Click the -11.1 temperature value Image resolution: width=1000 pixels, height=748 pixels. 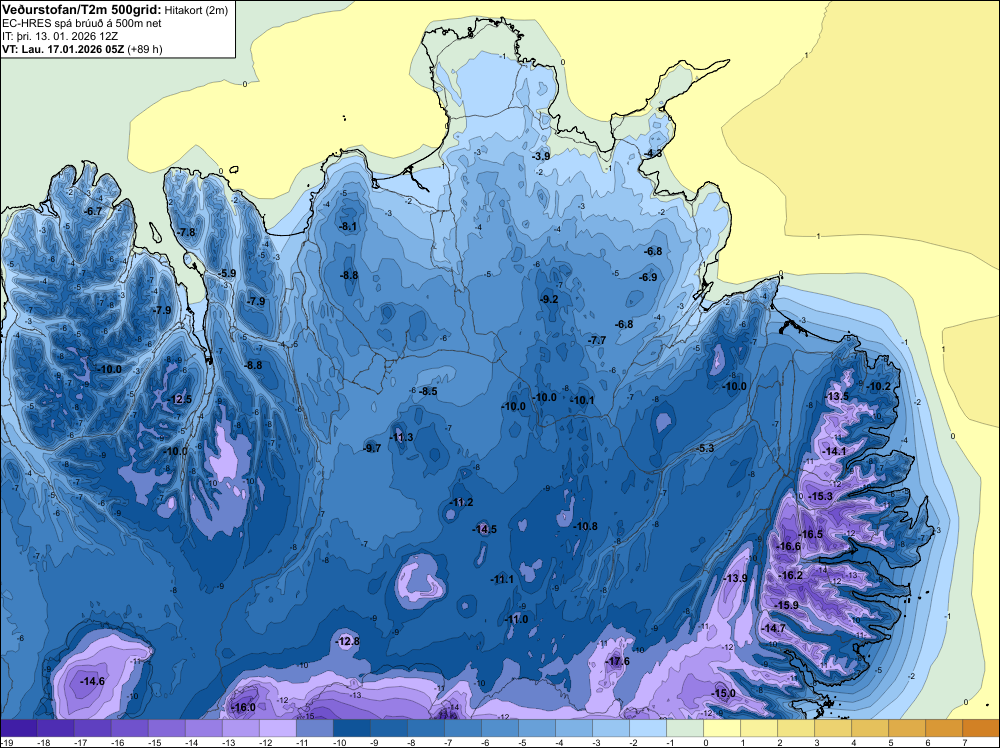pyautogui.click(x=502, y=579)
